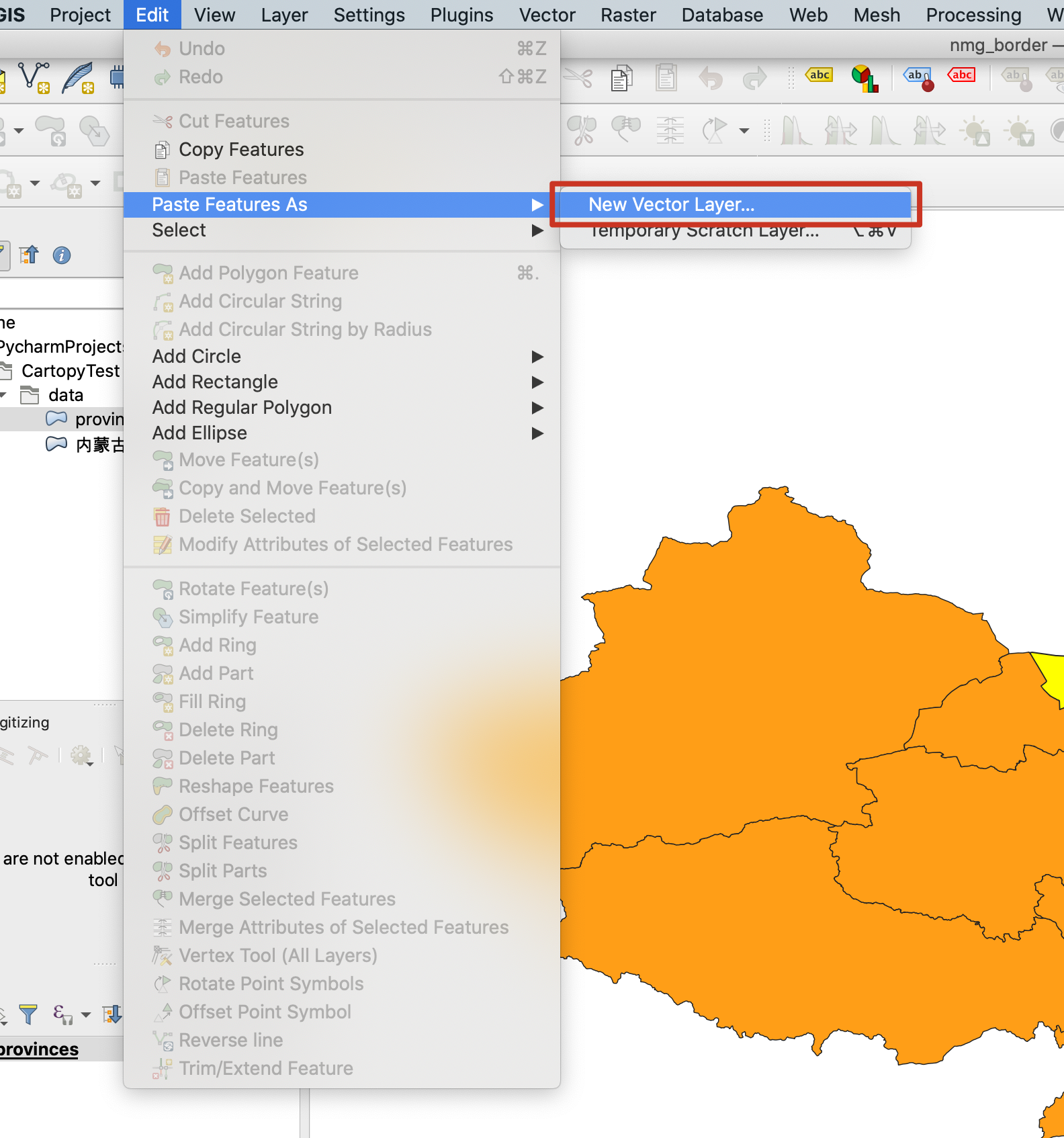This screenshot has width=1064, height=1138.
Task: Open the layer diagram options icon
Action: coord(864,78)
